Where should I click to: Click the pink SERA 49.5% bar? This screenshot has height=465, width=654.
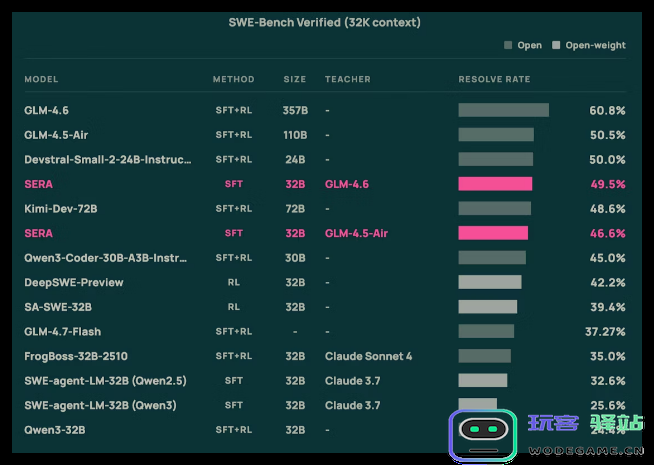pyautogui.click(x=495, y=184)
